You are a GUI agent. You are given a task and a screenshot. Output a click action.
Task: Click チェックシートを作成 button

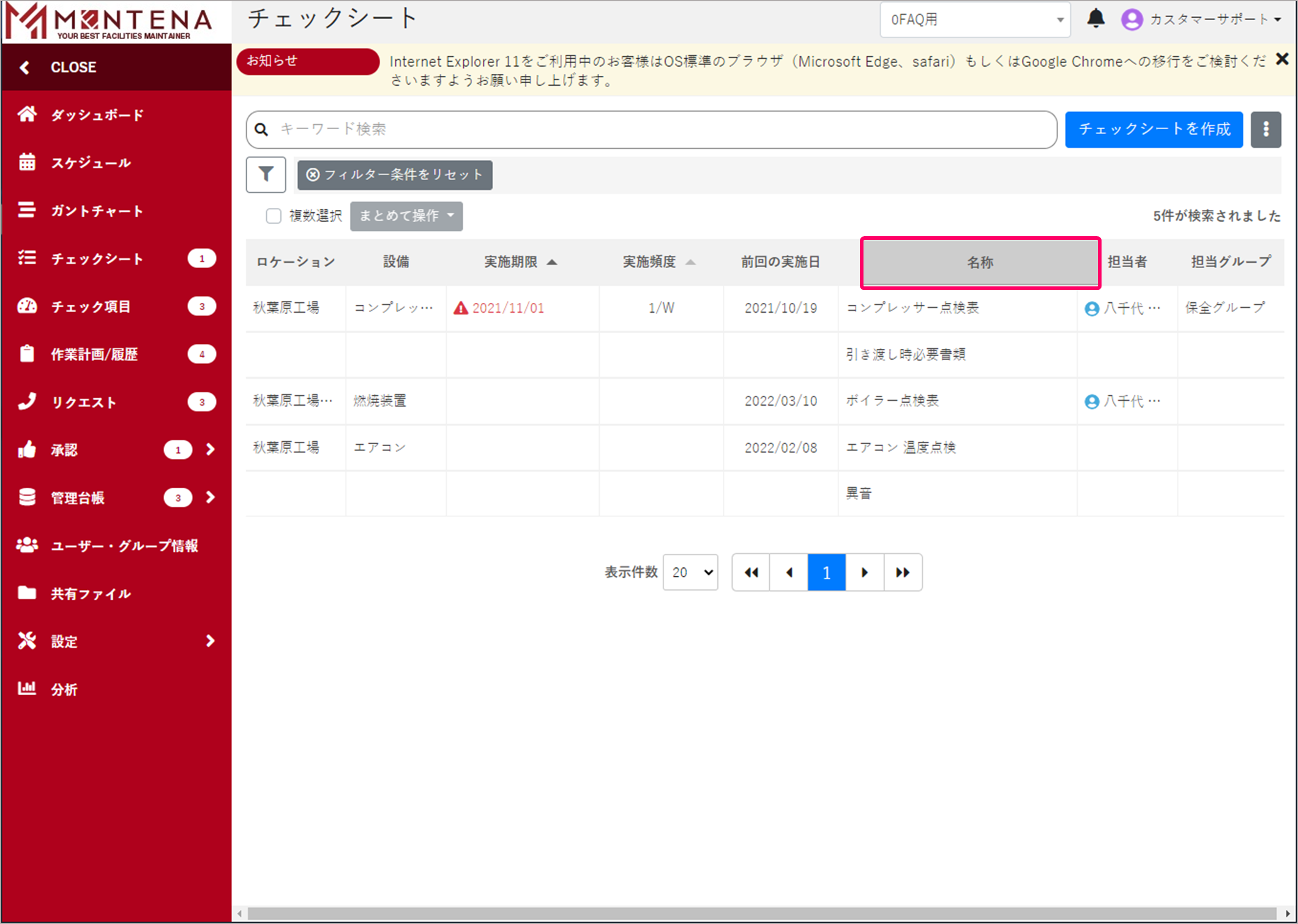[1154, 129]
